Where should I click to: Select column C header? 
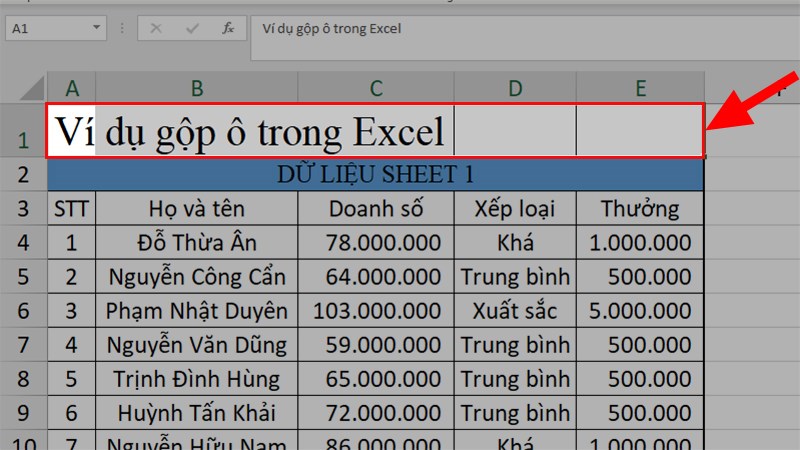[x=376, y=88]
